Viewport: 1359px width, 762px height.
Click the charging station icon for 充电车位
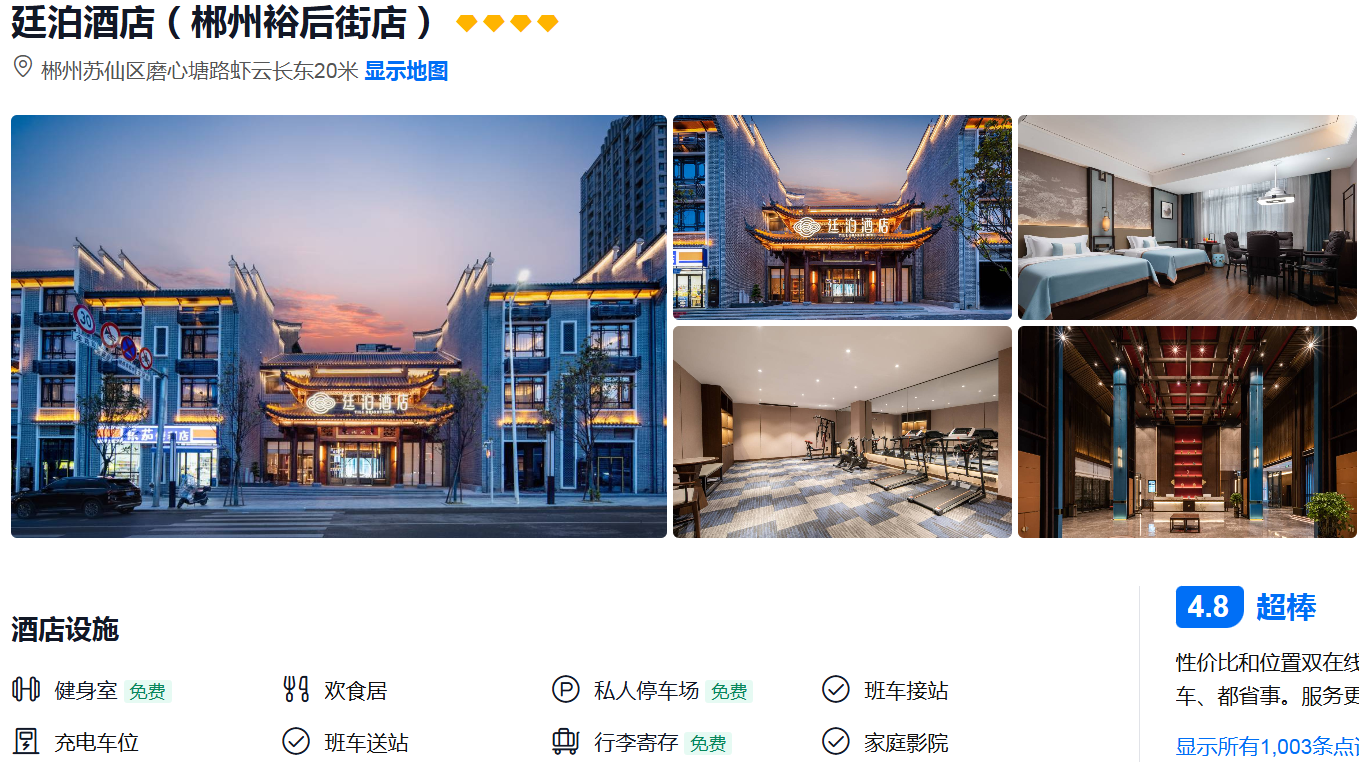(x=26, y=741)
